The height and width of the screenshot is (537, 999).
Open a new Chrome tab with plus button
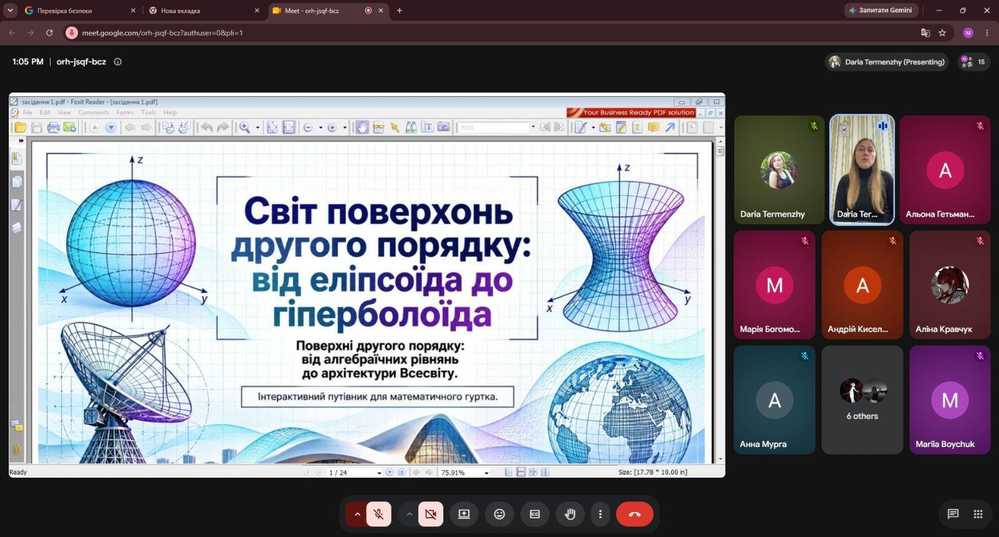[399, 11]
